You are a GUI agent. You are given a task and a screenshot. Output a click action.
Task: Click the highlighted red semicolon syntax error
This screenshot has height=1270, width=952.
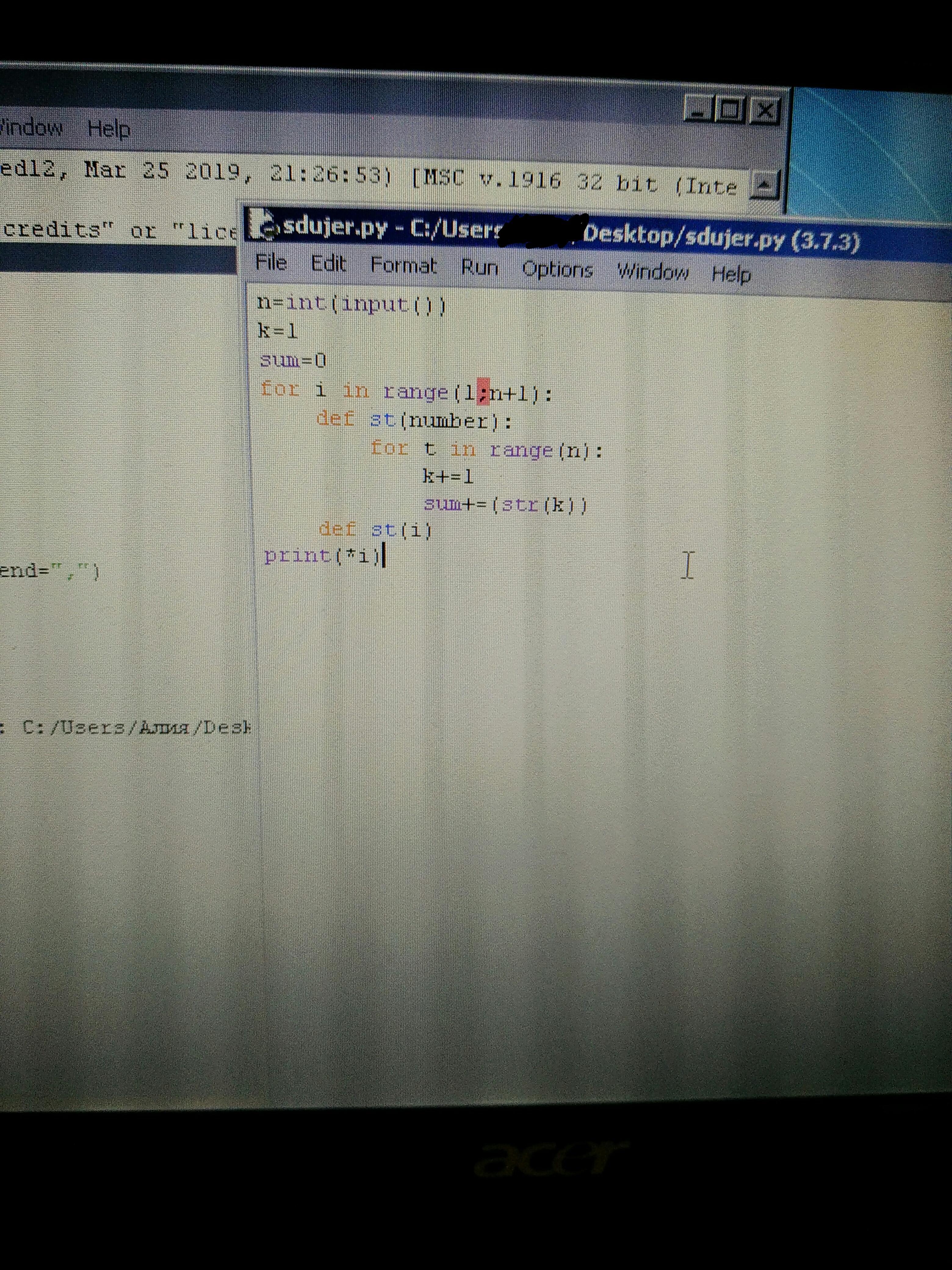483,392
